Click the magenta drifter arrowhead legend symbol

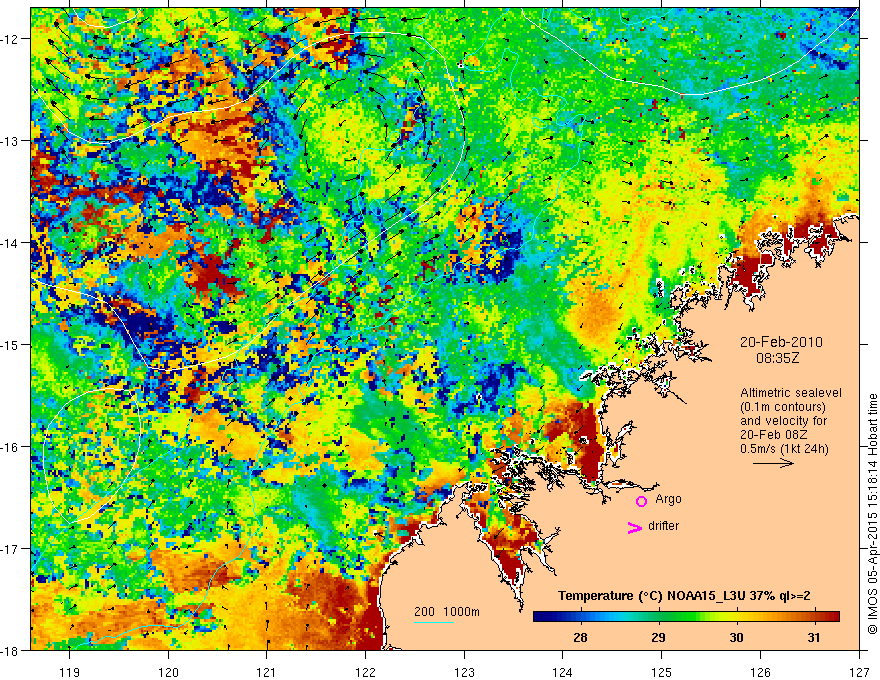(x=635, y=527)
